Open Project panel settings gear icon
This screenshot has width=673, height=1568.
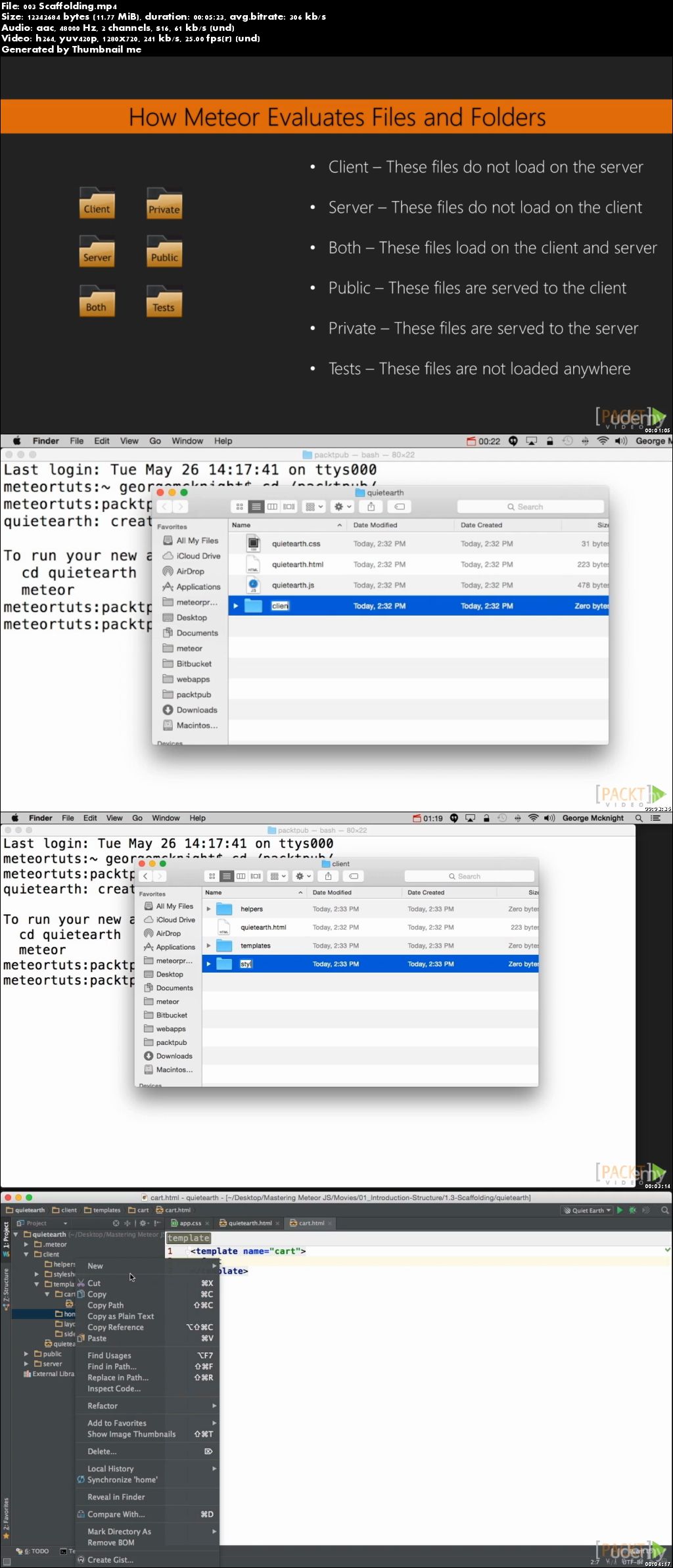click(144, 1223)
